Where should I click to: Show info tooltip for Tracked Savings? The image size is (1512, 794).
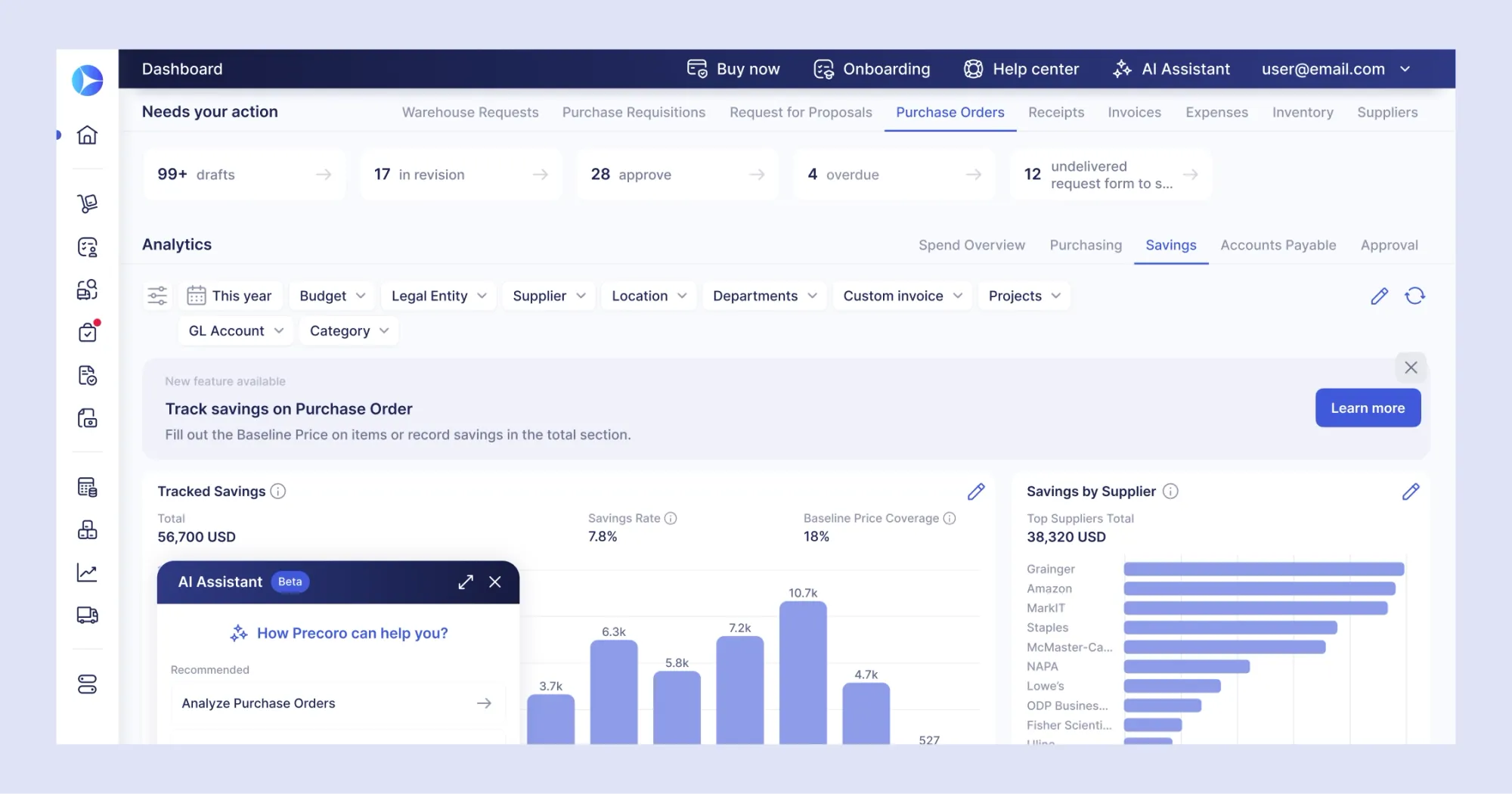click(x=278, y=492)
